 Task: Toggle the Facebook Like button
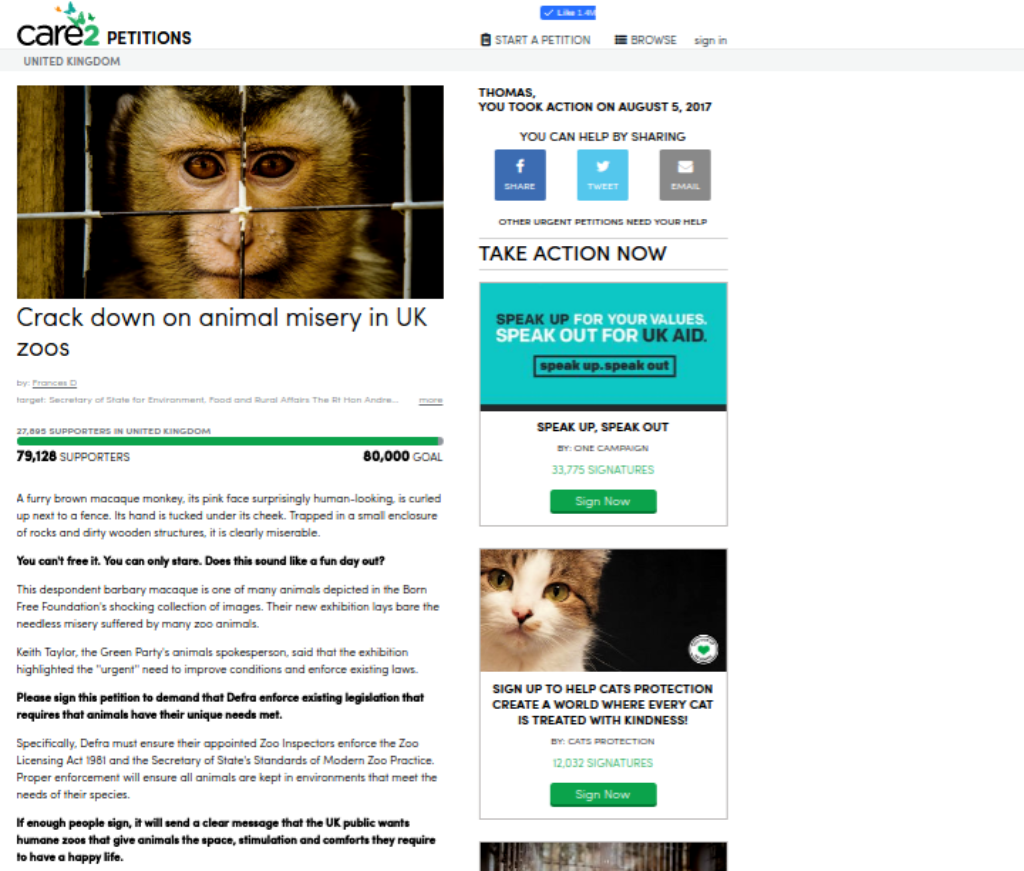point(568,12)
